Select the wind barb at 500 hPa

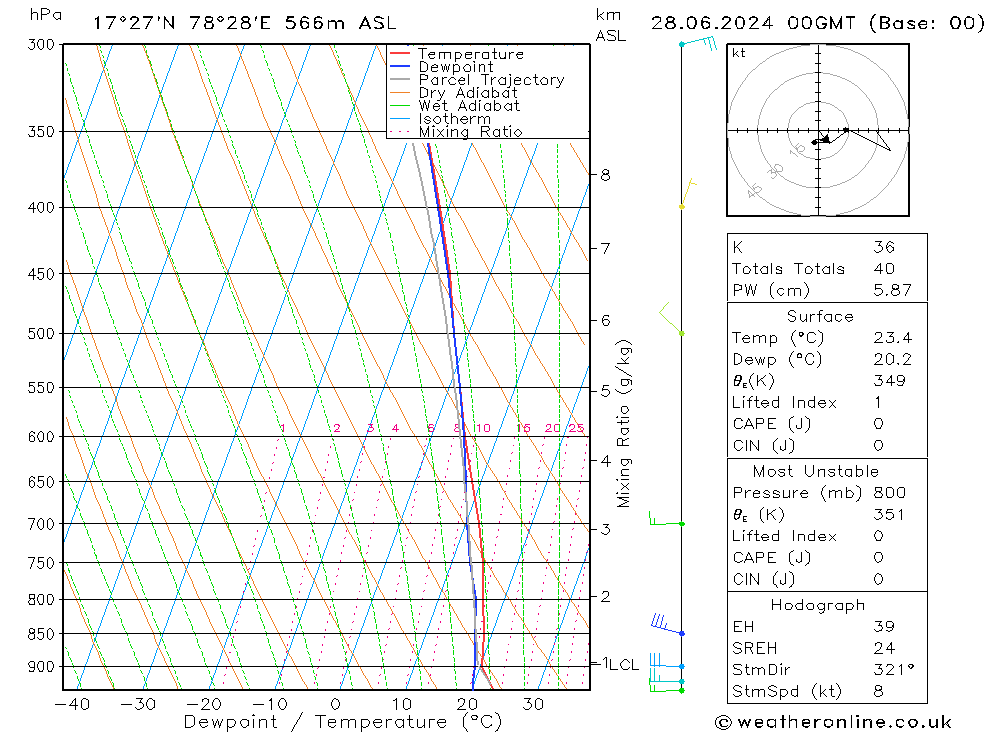click(671, 320)
